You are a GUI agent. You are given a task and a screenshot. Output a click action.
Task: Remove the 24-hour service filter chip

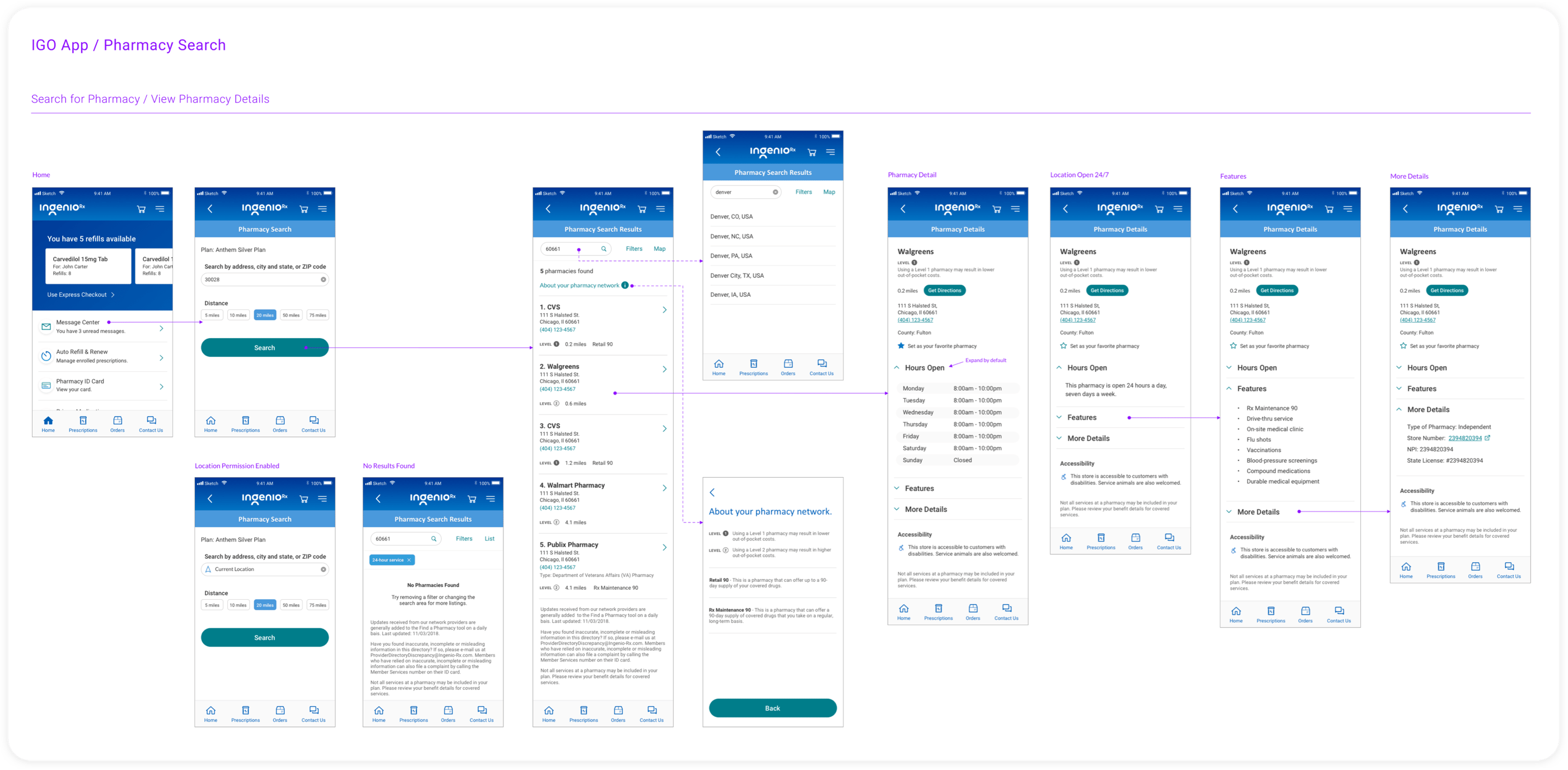click(409, 560)
